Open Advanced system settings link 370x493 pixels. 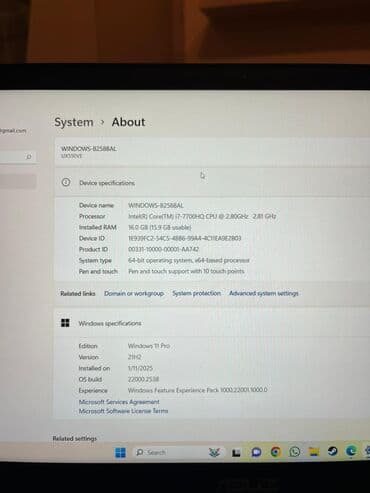point(264,293)
